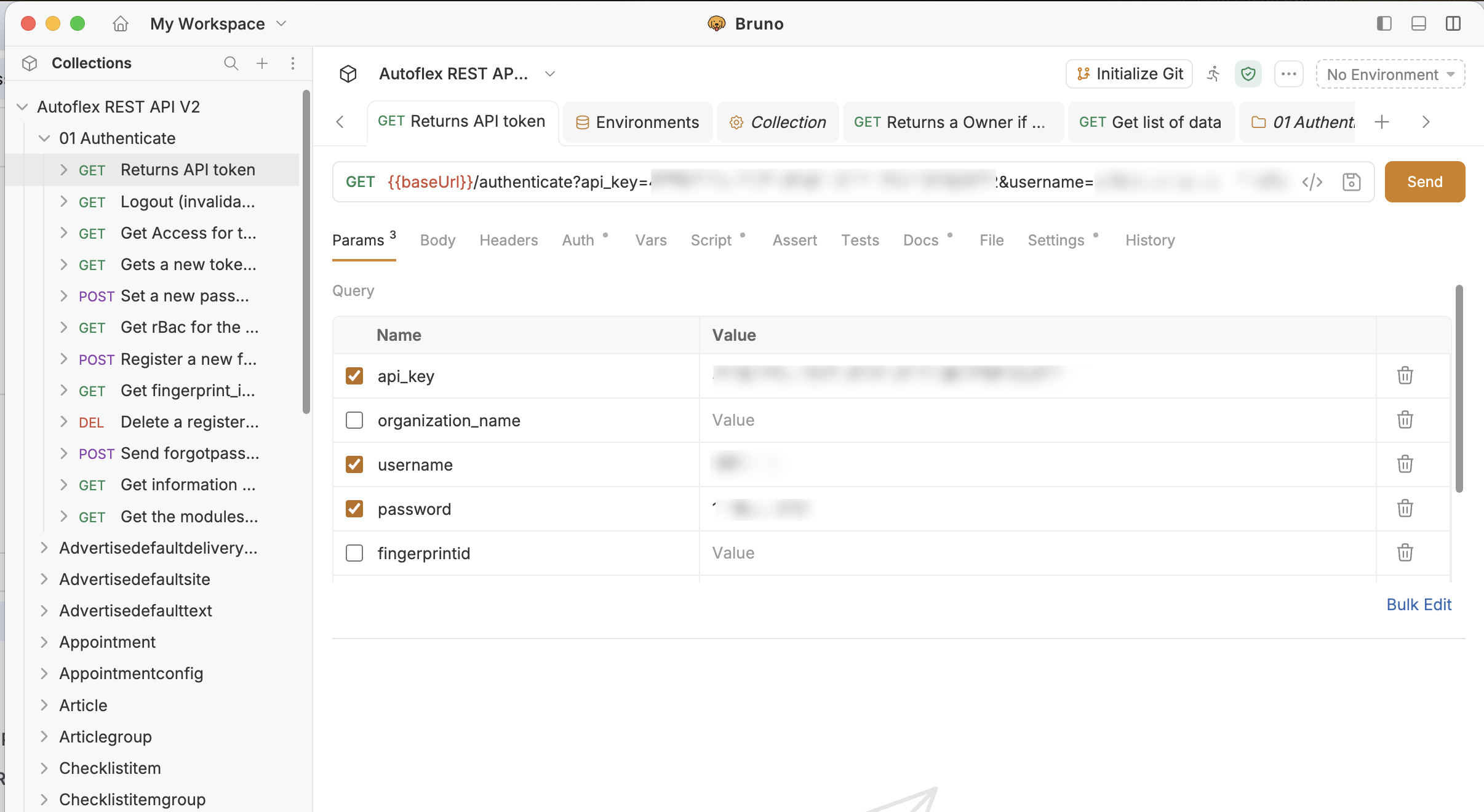
Task: Show generate code icon in URL bar
Action: coord(1312,182)
